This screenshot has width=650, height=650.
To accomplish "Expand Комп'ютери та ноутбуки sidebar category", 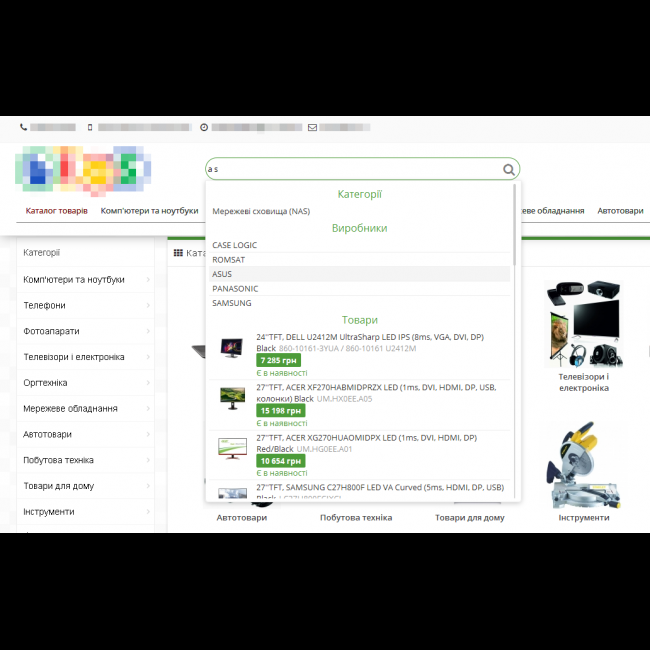I will (x=85, y=280).
